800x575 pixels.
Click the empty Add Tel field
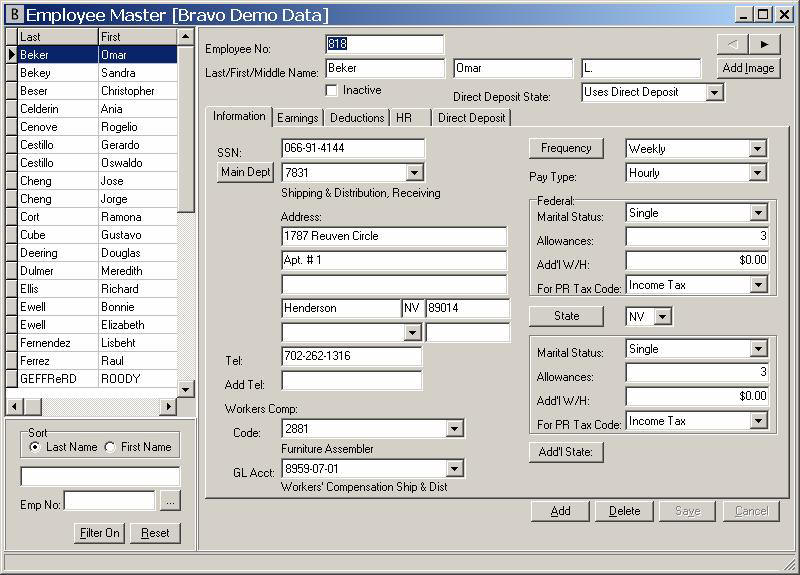point(352,381)
